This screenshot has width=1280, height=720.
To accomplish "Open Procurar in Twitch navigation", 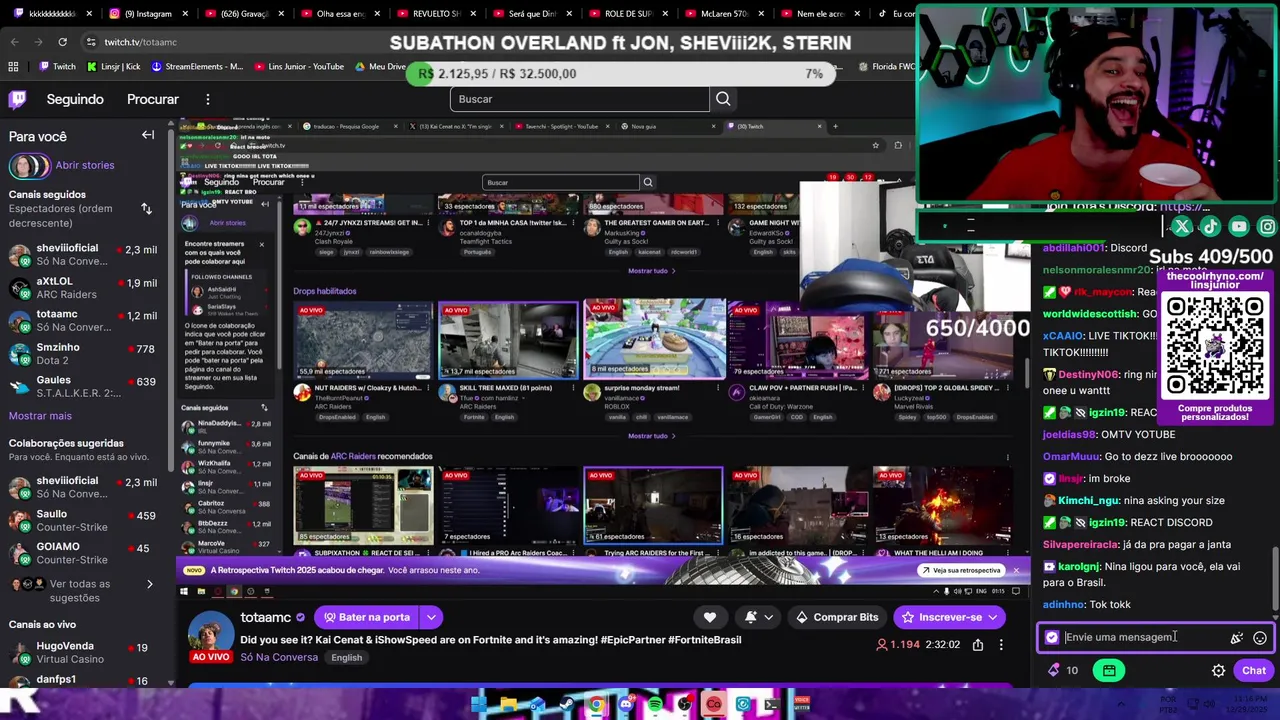I will 153,99.
